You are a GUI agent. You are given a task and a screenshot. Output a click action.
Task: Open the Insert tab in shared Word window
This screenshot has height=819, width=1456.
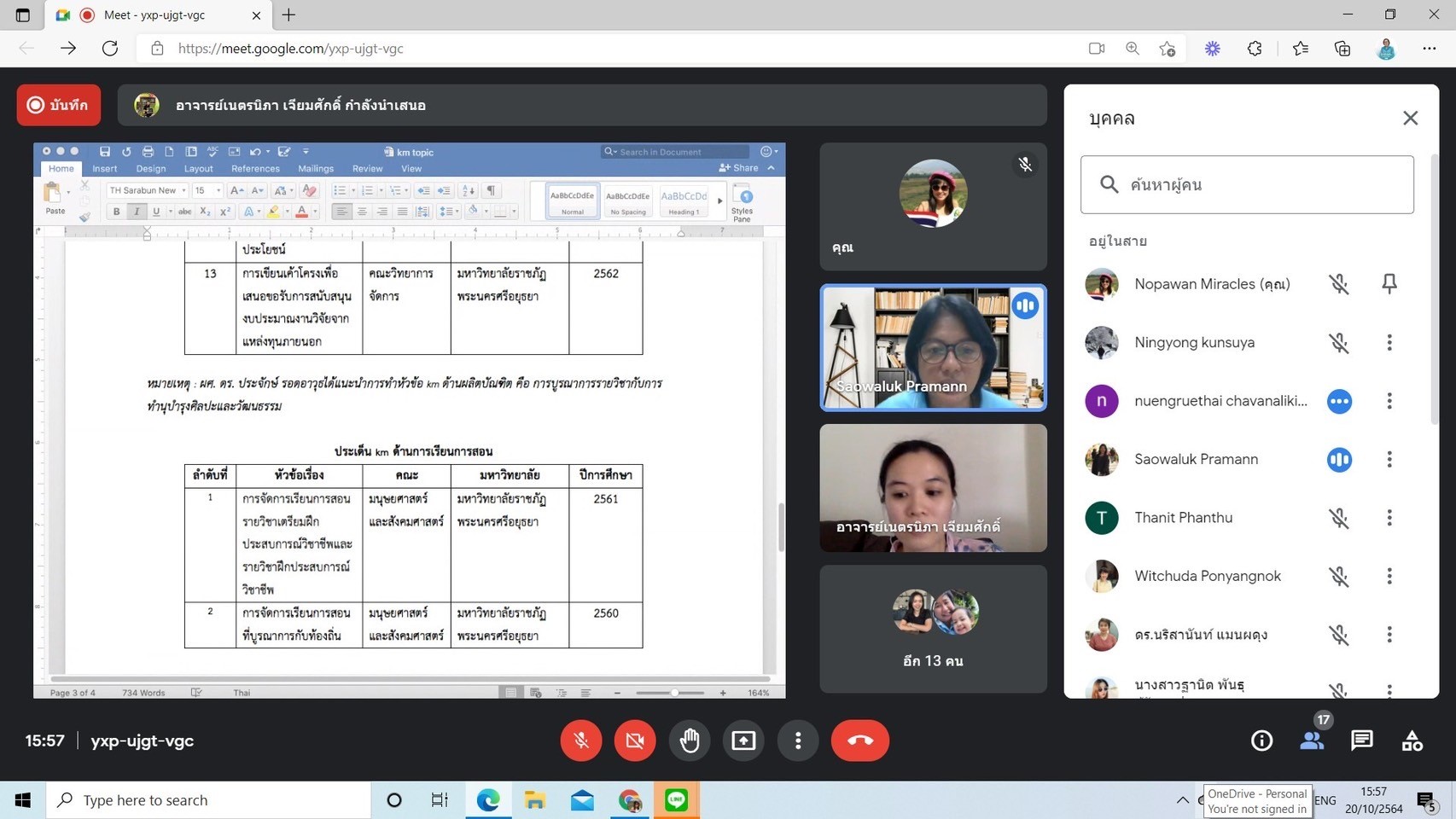point(105,169)
